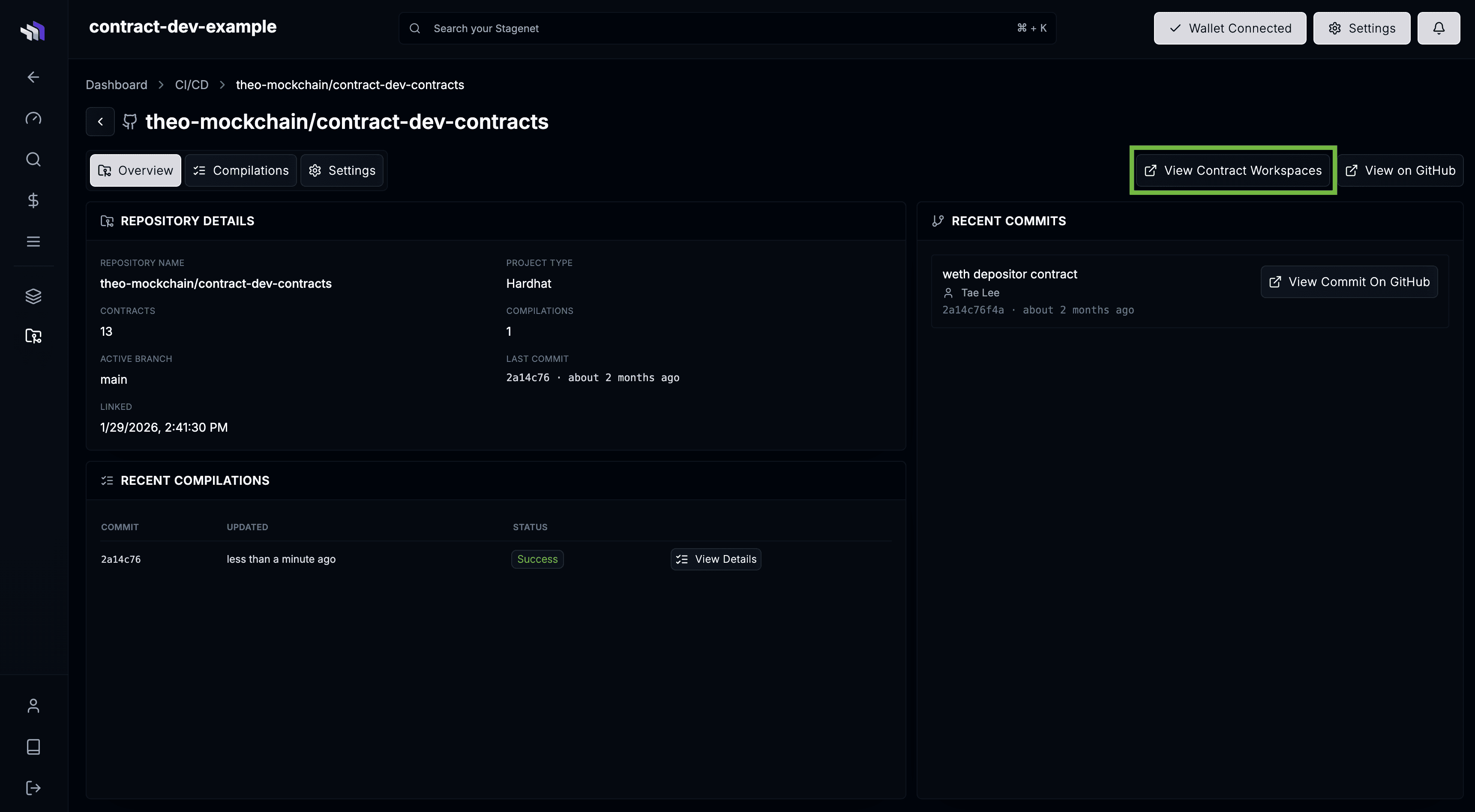The width and height of the screenshot is (1475, 812).
Task: Click the CI/CD folder-git sidebar icon
Action: (33, 336)
